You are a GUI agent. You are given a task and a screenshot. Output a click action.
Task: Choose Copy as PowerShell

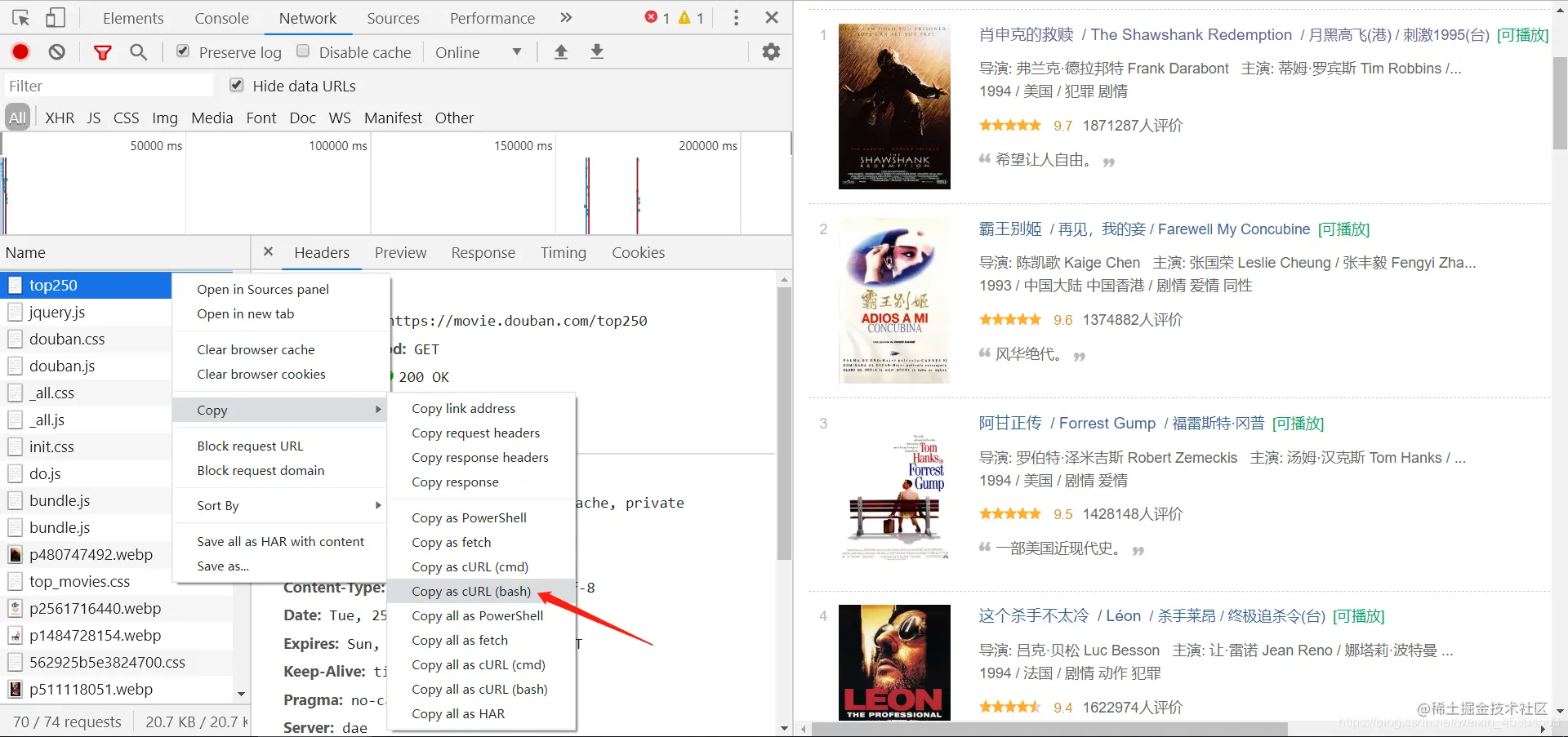click(x=482, y=517)
